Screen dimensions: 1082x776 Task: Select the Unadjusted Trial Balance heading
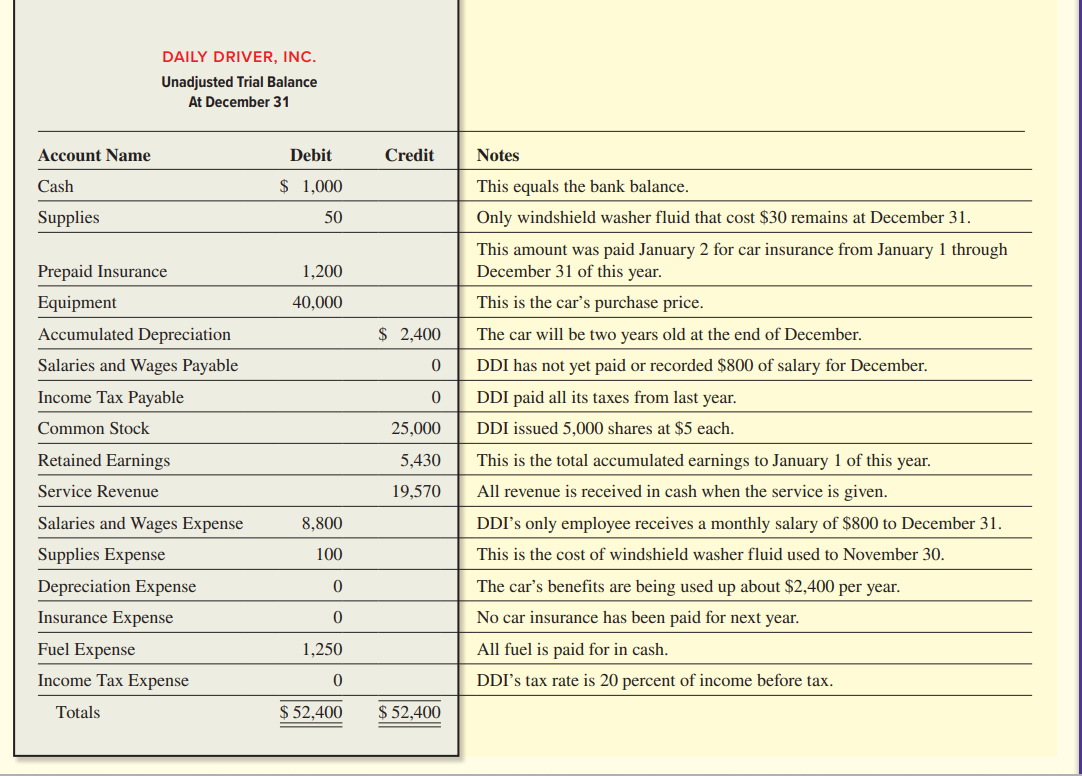click(238, 81)
